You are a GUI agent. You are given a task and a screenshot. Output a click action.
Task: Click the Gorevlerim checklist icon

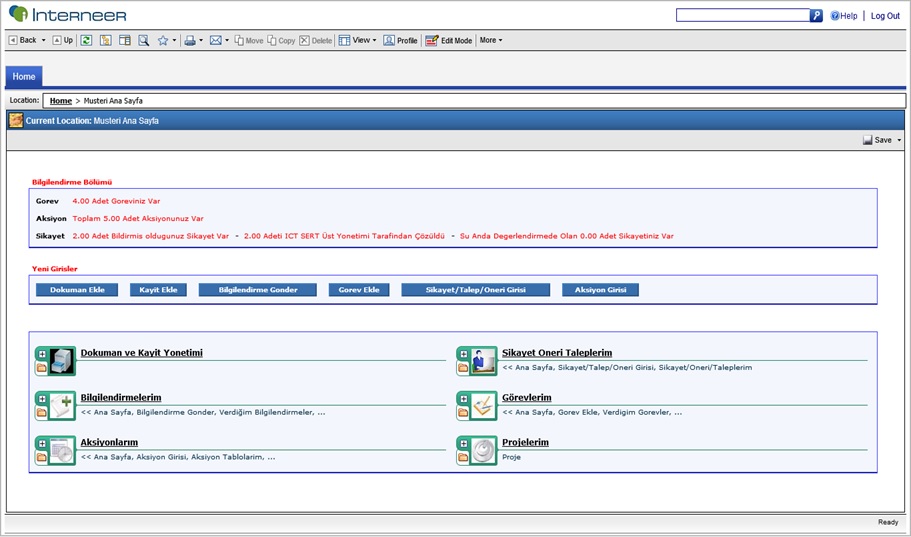pyautogui.click(x=484, y=405)
